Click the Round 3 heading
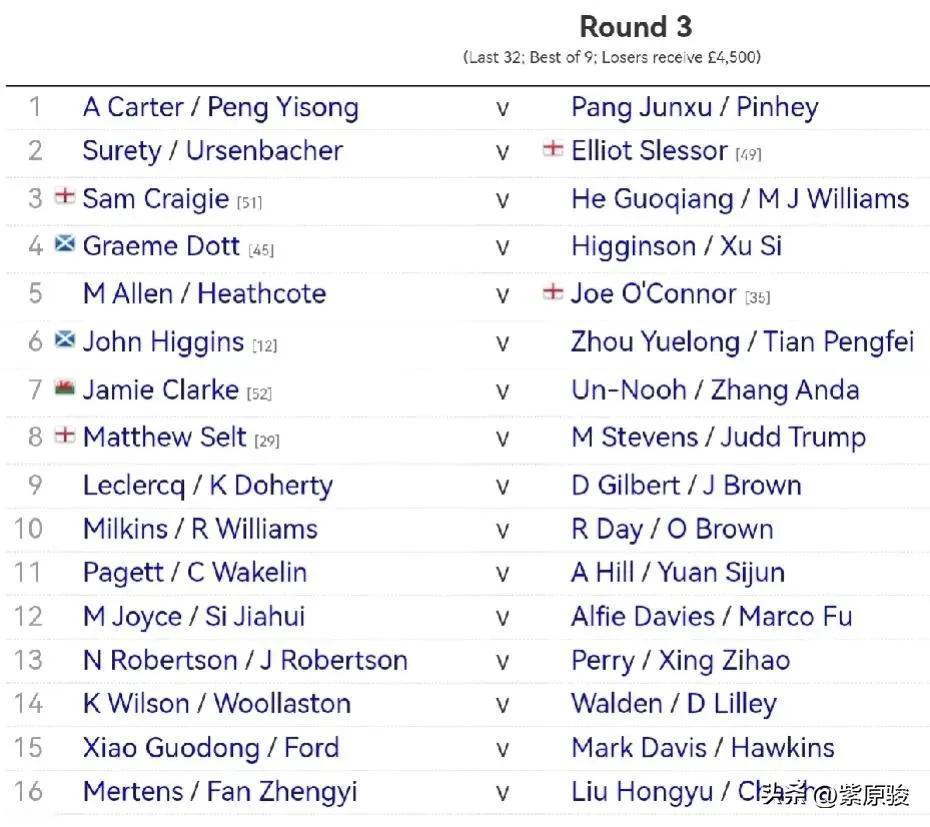930x827 pixels. pyautogui.click(x=636, y=27)
